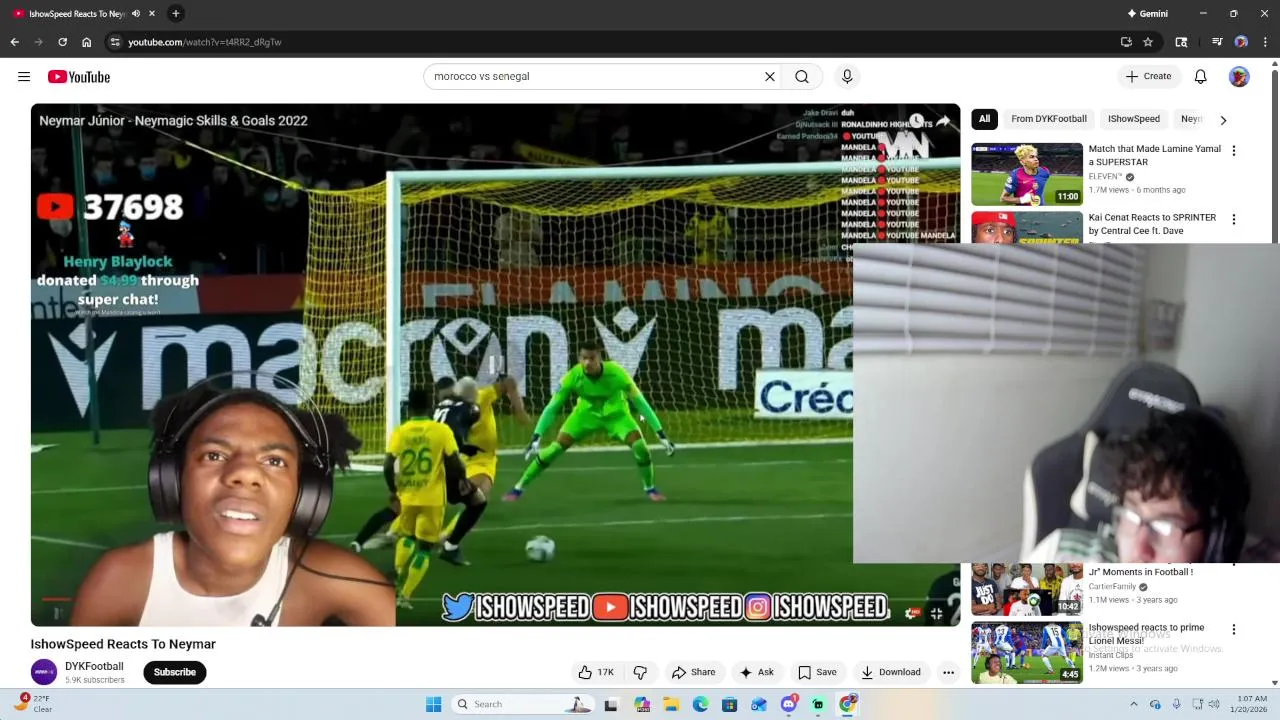Viewport: 1280px width, 720px height.
Task: Close the IshowSpeed Reacts tab
Action: 152,13
